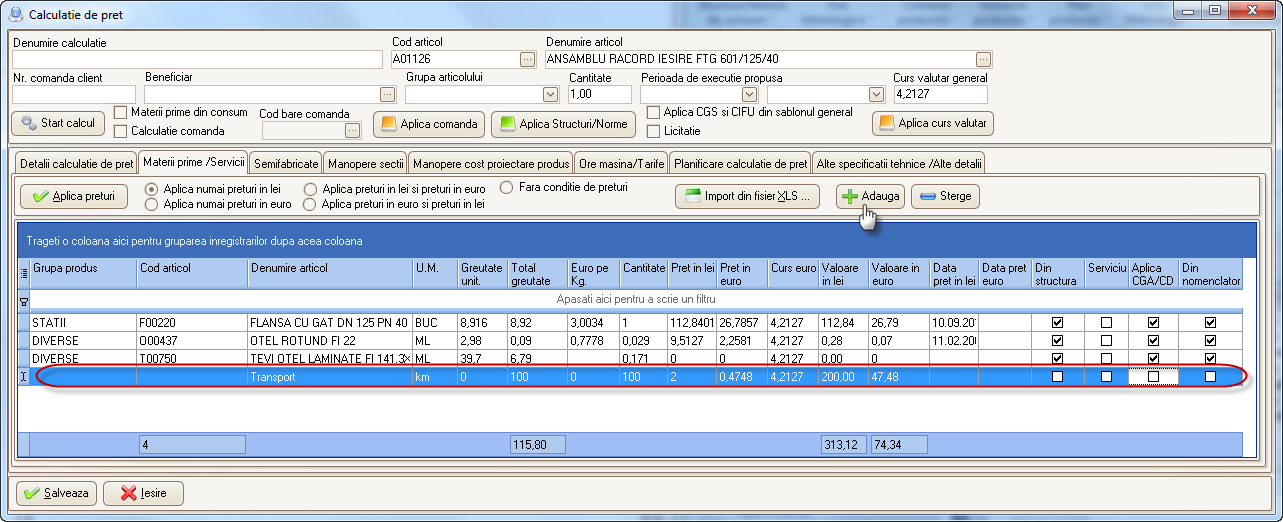This screenshot has height=522, width=1283.
Task: Click the Adauga button
Action: pyautogui.click(x=869, y=197)
